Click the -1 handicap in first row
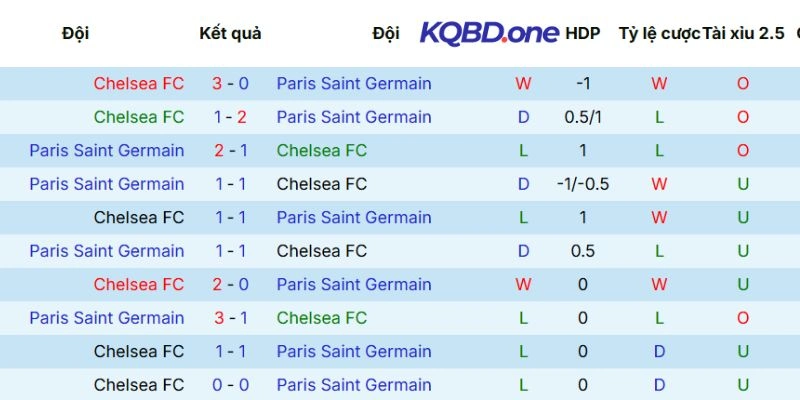Viewport: 800px width, 400px height. 583,84
